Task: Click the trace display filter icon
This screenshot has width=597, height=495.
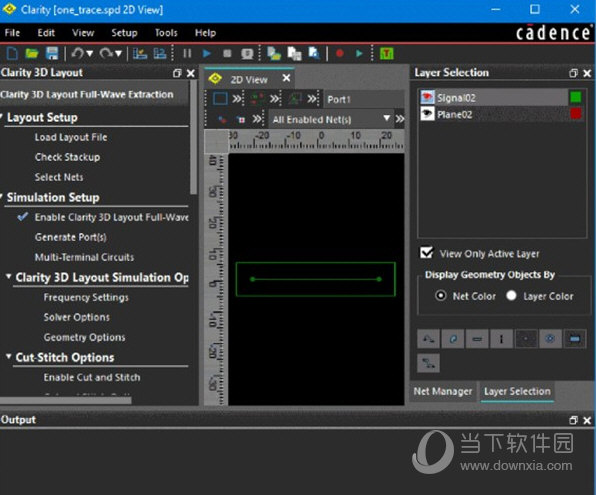Action: click(429, 339)
